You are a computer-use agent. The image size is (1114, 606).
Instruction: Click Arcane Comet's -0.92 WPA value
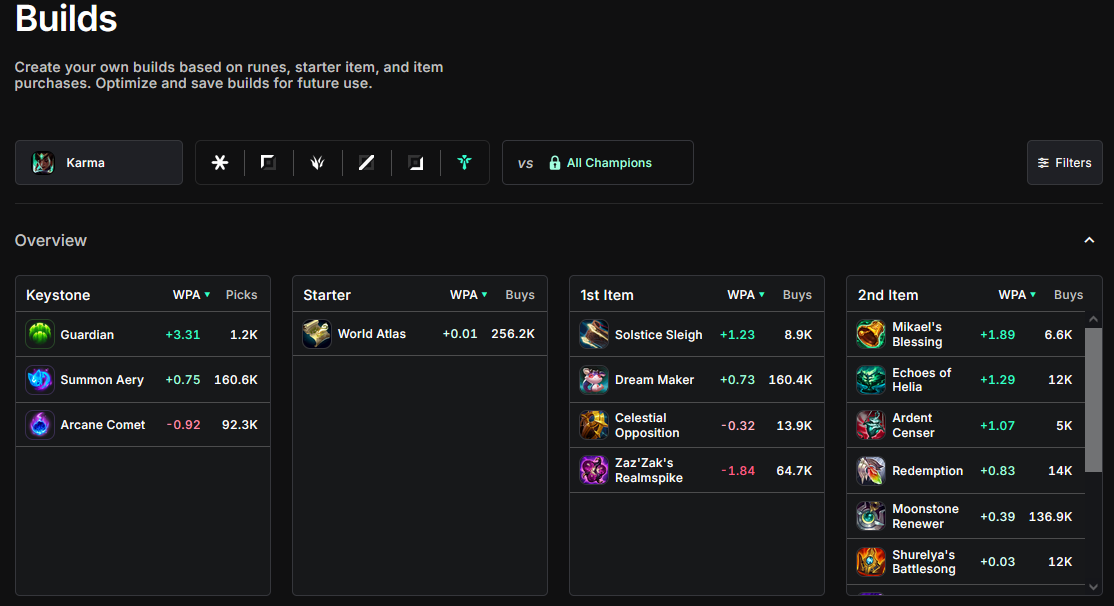183,425
